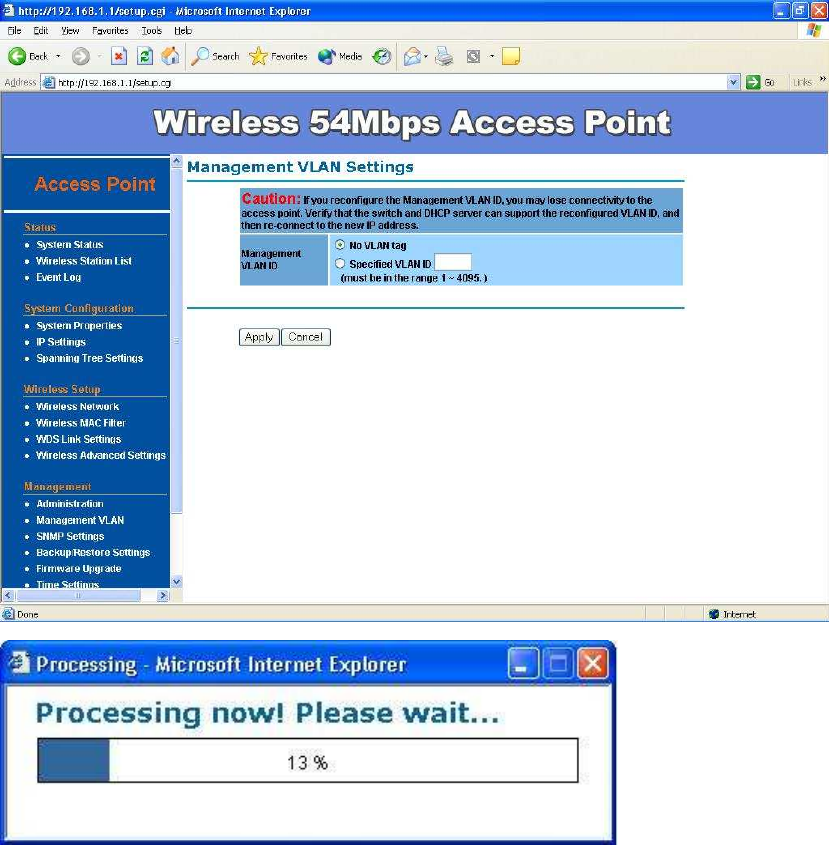This screenshot has width=829, height=845.
Task: Click the Mail envelope icon
Action: (x=412, y=56)
